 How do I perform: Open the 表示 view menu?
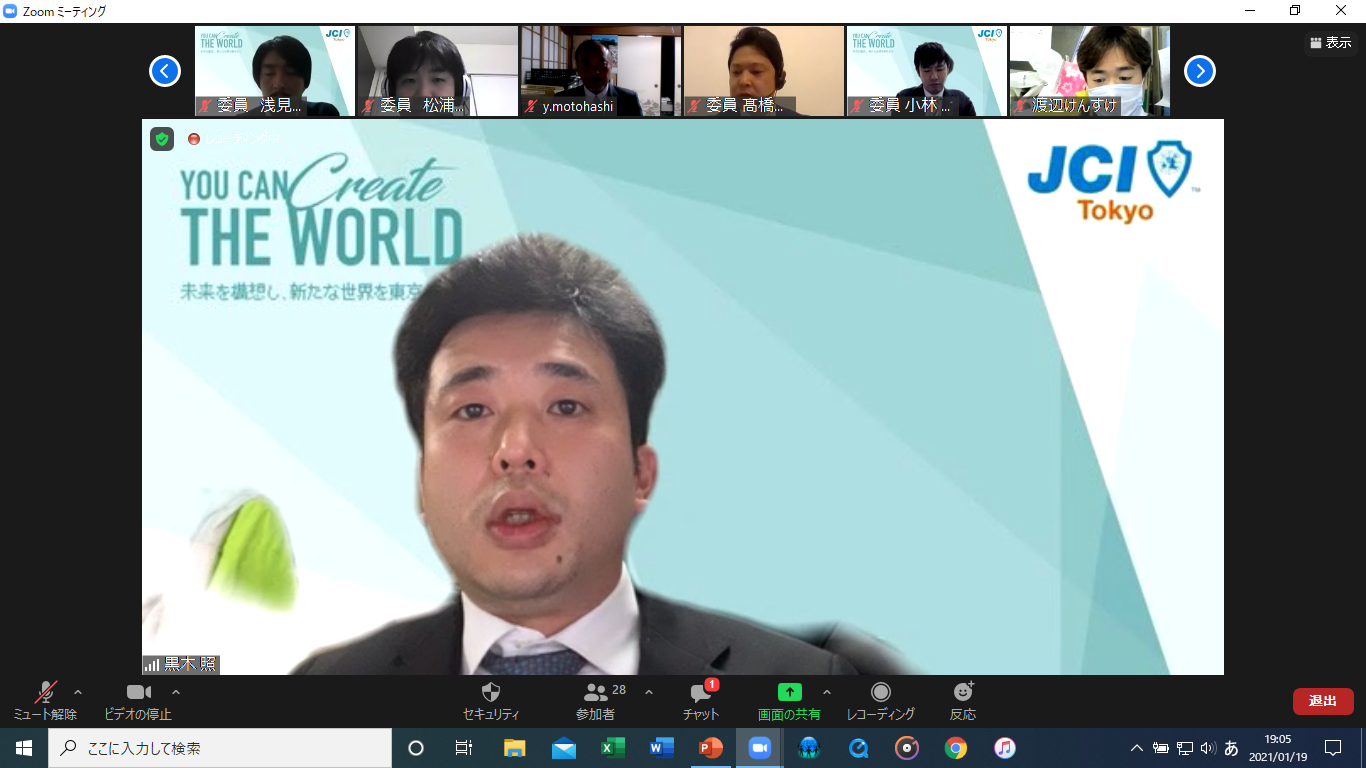(x=1330, y=43)
